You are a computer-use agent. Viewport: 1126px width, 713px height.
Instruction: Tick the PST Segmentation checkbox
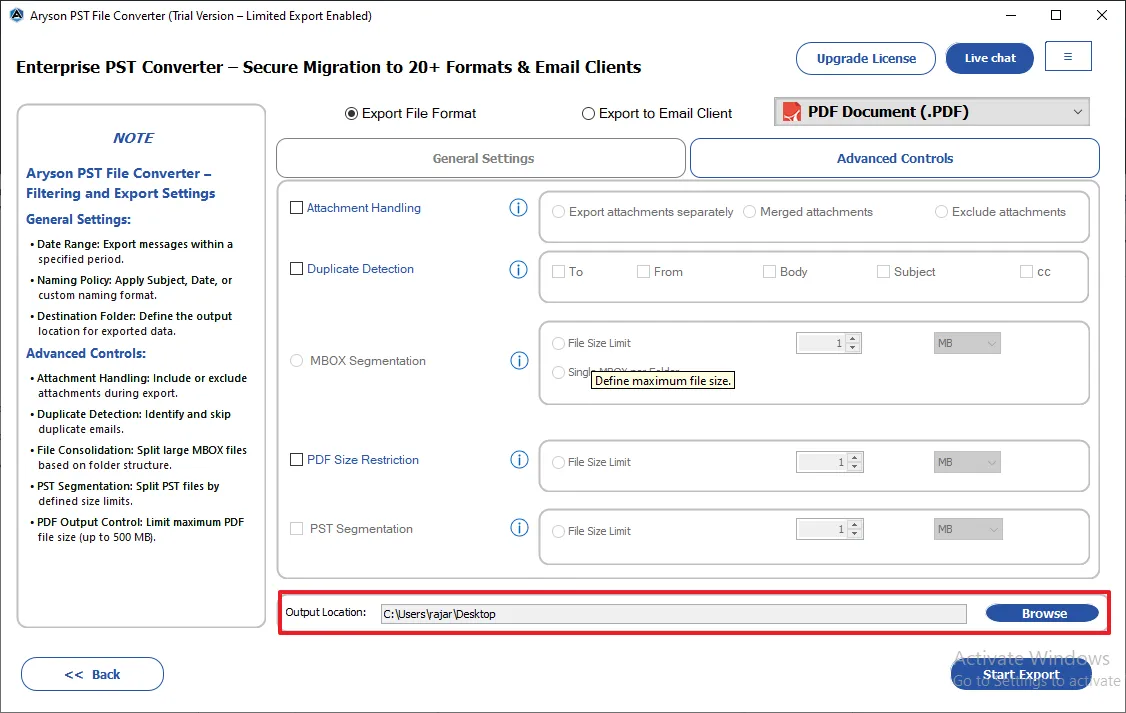pyautogui.click(x=296, y=528)
